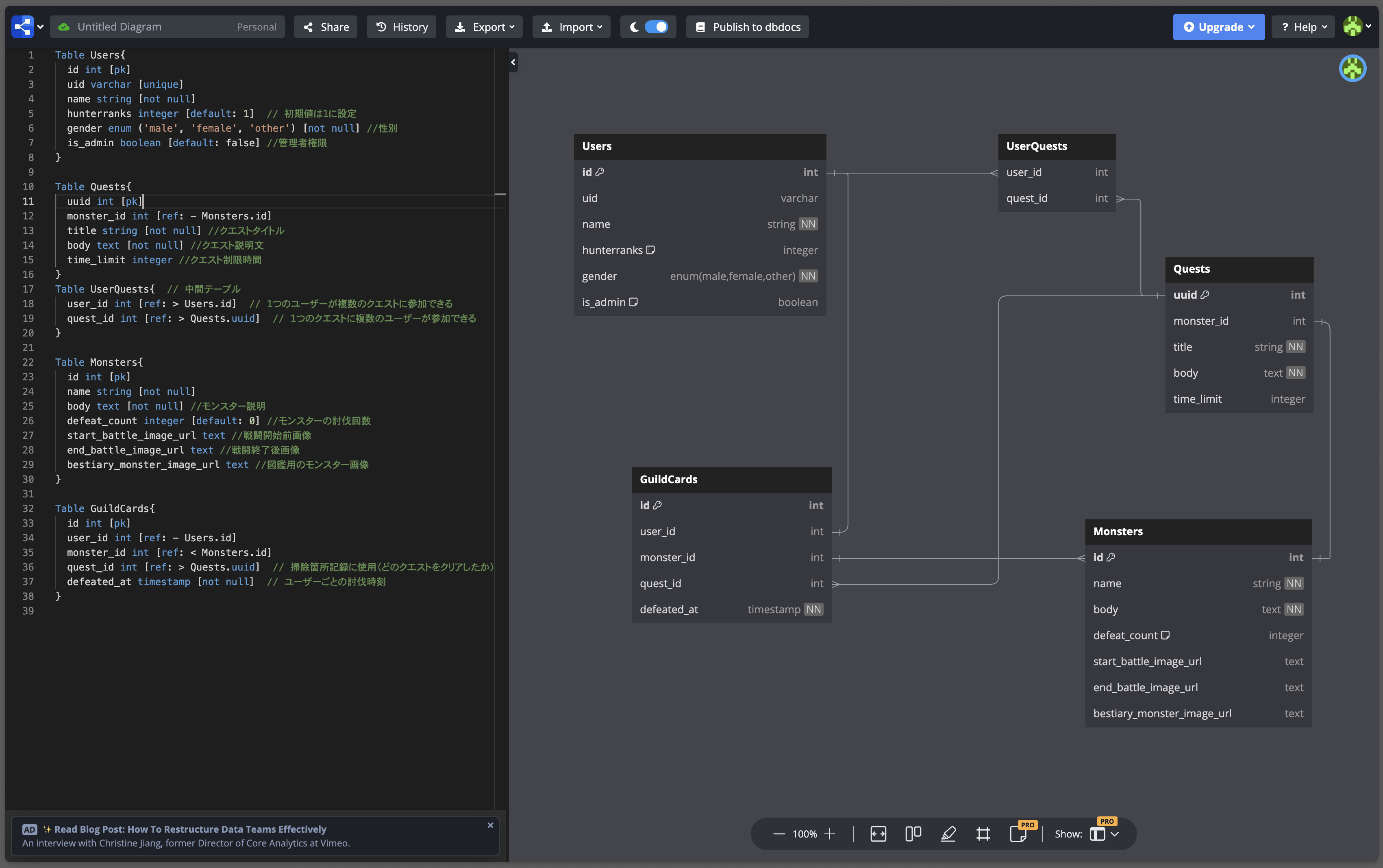1383x868 pixels.
Task: Select bestiary_monster_image_url row in Monsters
Action: tap(1198, 714)
